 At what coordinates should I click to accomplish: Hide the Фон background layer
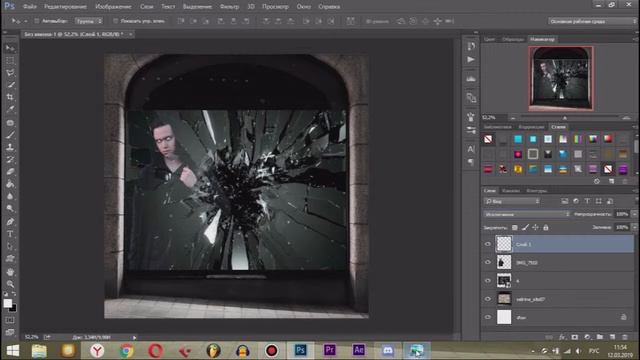click(488, 318)
